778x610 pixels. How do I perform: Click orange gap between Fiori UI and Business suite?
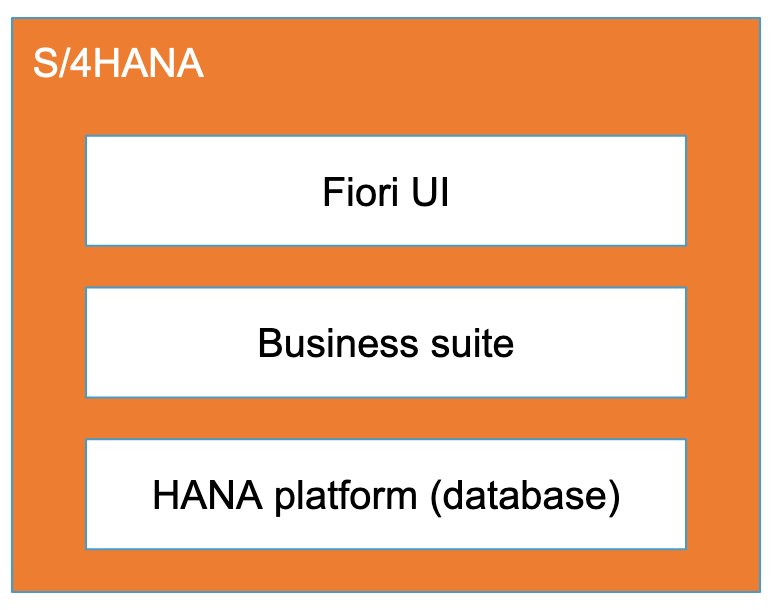[386, 267]
